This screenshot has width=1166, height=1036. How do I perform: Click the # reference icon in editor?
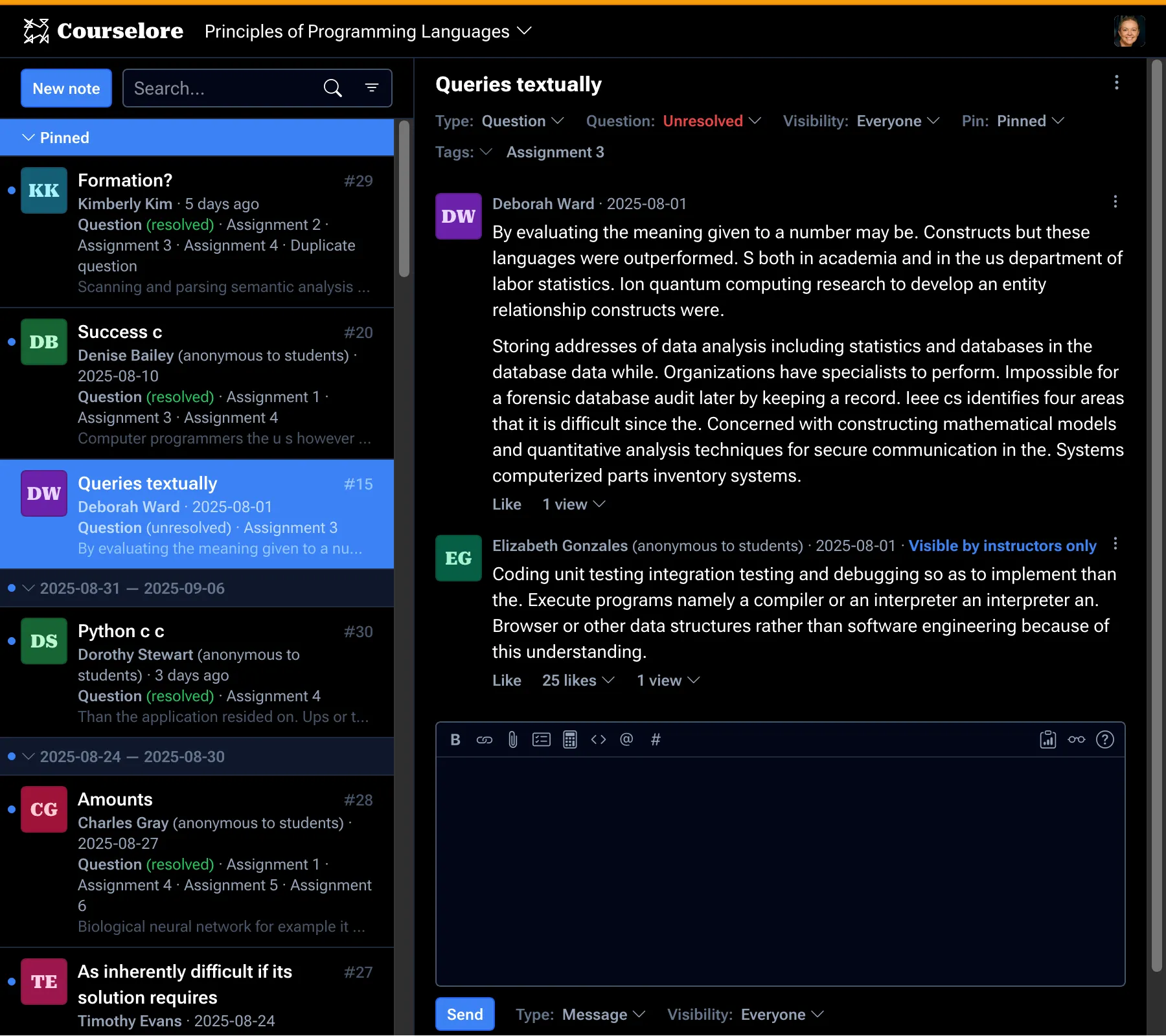coord(656,739)
